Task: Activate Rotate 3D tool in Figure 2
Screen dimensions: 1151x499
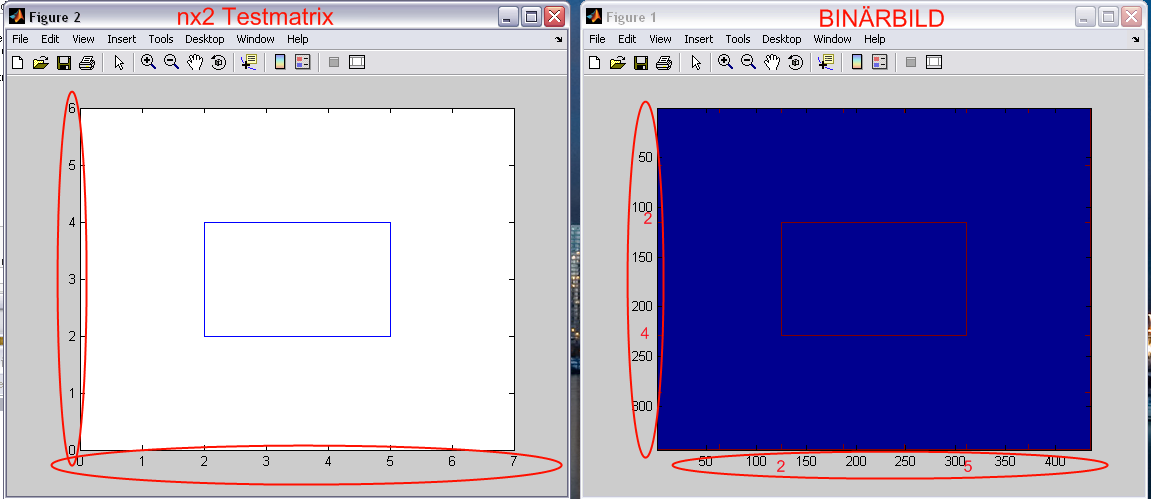Action: click(x=218, y=62)
